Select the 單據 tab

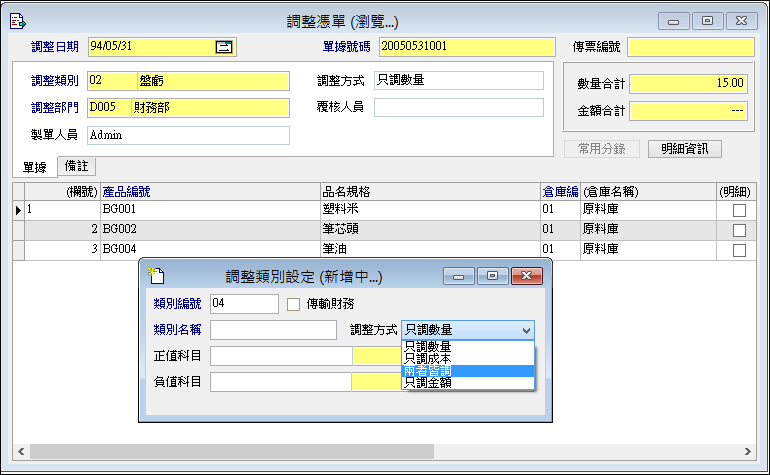click(x=35, y=167)
